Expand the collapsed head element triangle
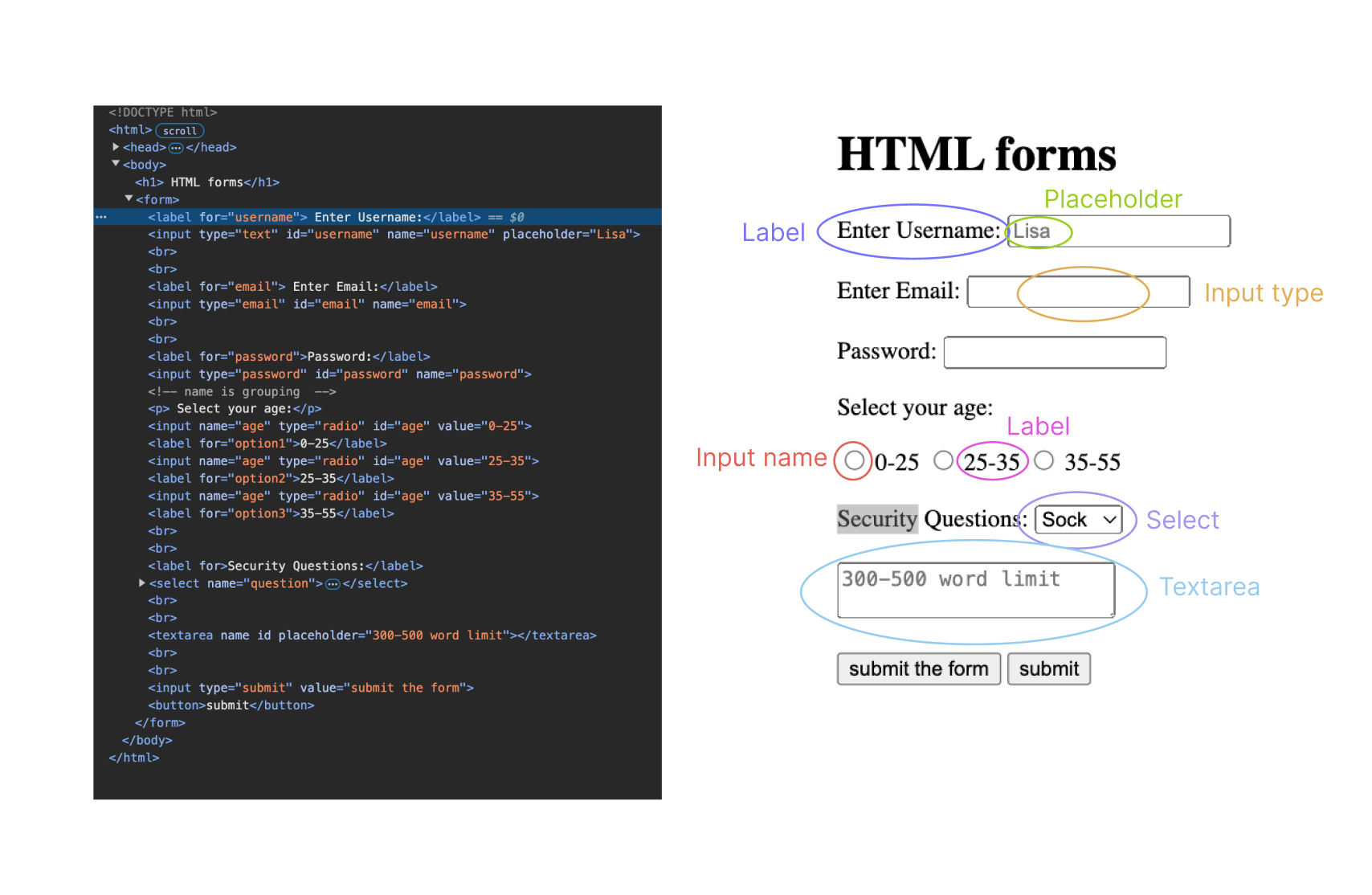The image size is (1372, 895). tap(116, 147)
